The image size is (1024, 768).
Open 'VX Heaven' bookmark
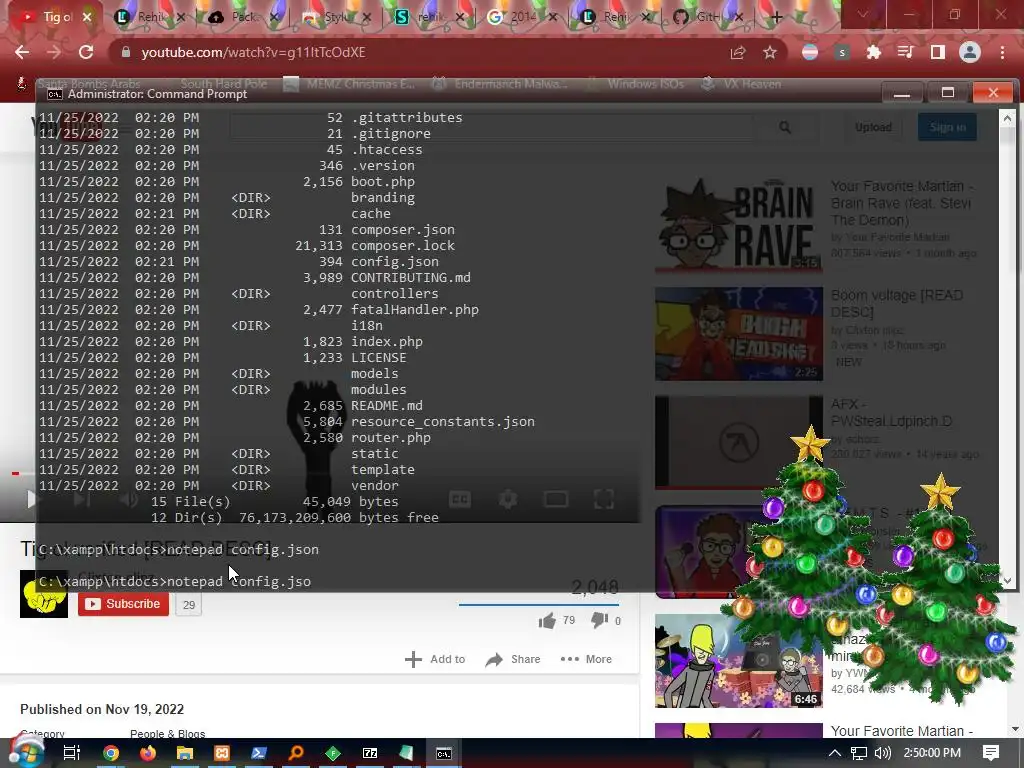click(x=741, y=84)
